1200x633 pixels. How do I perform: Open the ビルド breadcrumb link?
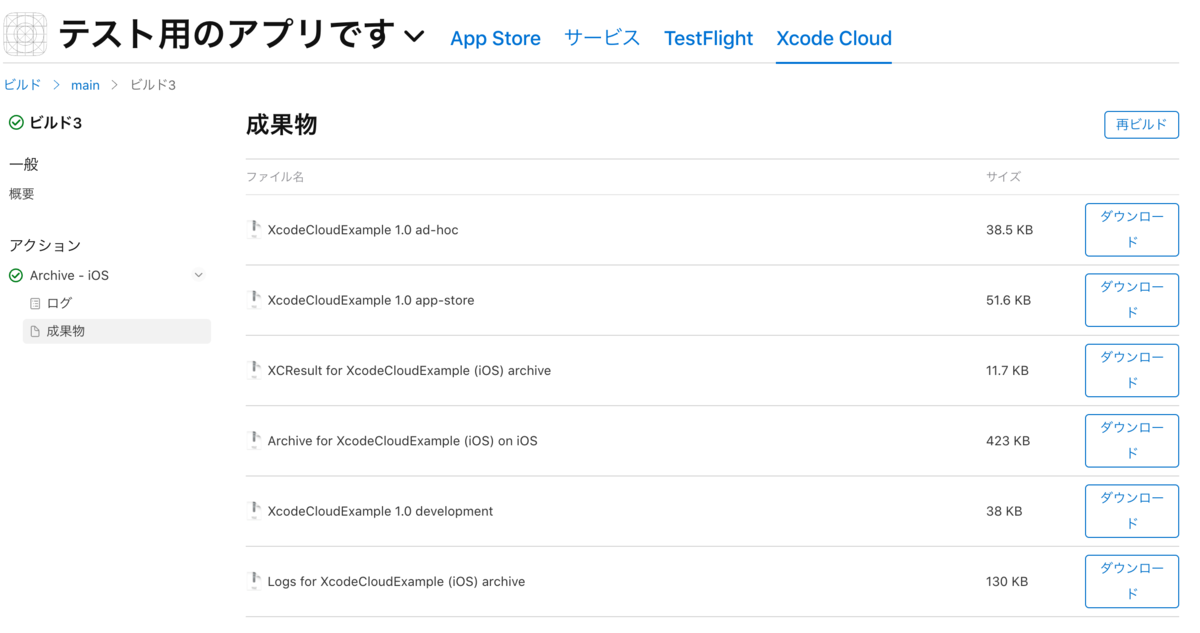pos(21,85)
